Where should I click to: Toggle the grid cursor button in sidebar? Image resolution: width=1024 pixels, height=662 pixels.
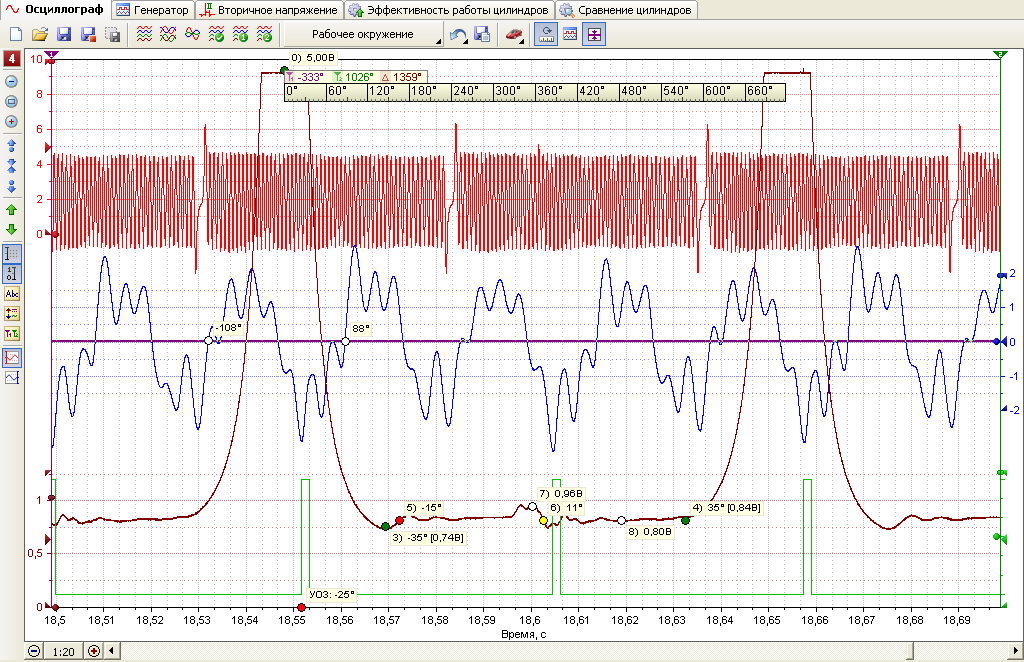[12, 253]
